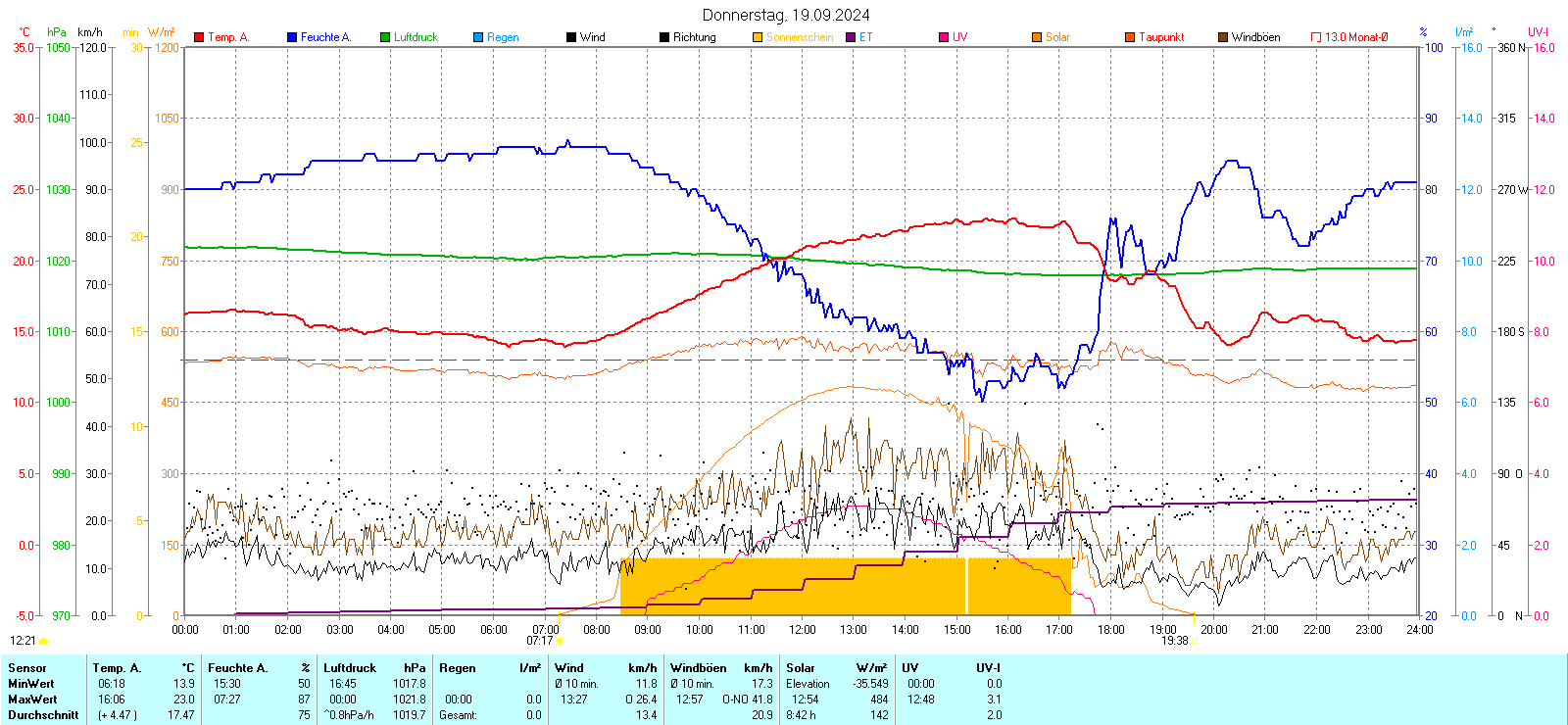Click the MaxWert row label
Screen dimensions: 1568x725
pos(32,700)
